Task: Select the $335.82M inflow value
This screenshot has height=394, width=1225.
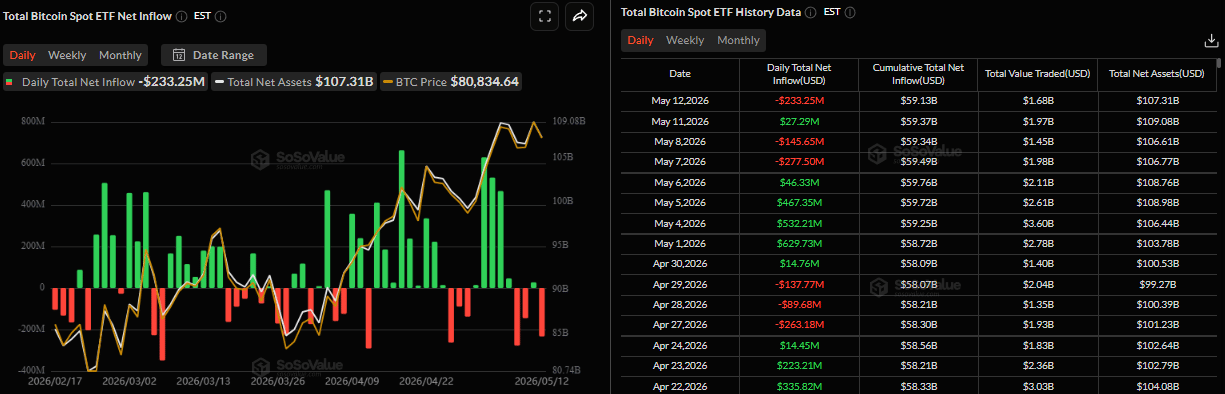Action: 798,387
